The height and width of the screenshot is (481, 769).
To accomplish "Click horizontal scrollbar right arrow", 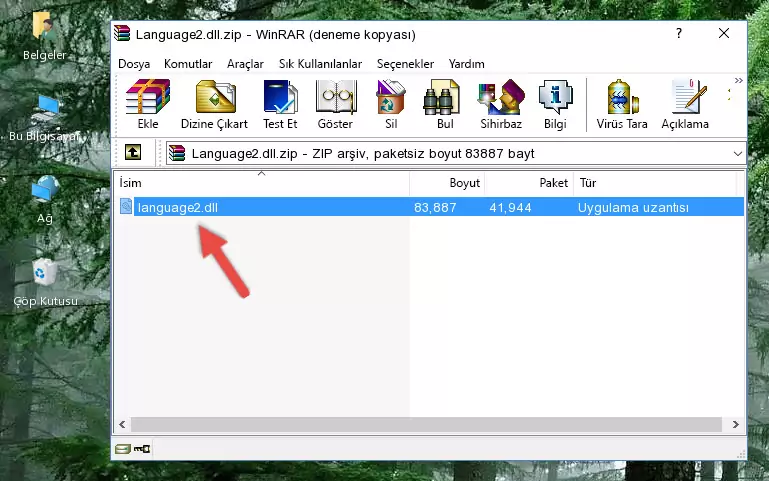I will pyautogui.click(x=735, y=424).
